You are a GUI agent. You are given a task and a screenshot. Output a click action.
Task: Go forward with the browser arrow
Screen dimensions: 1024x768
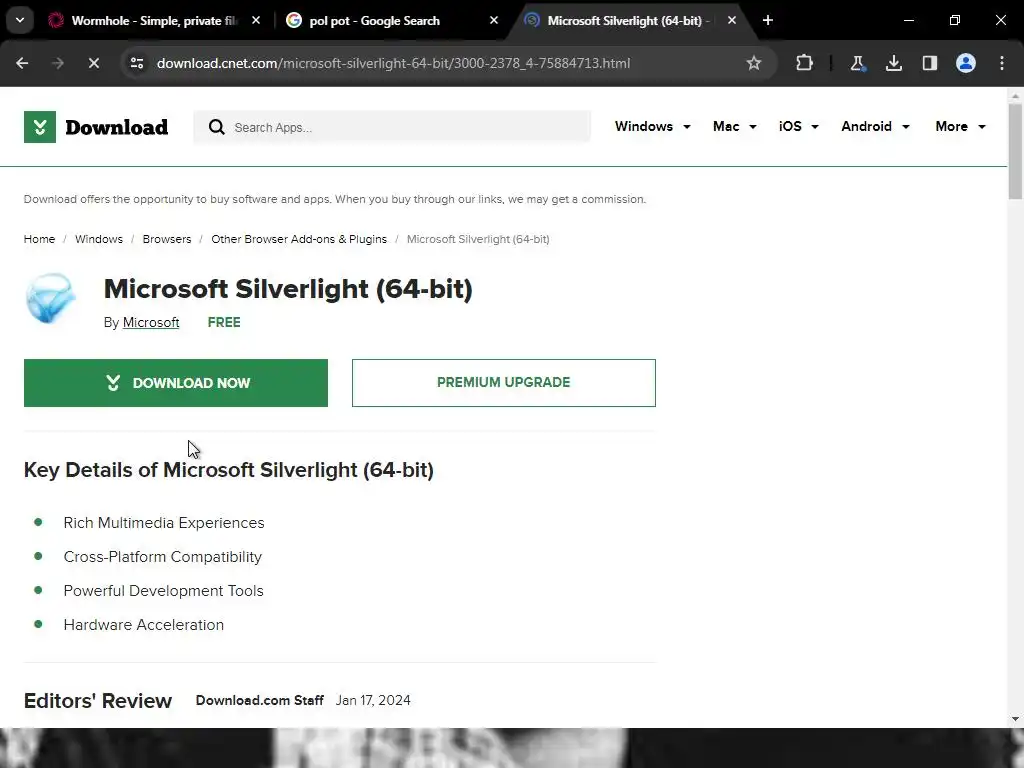(x=57, y=63)
